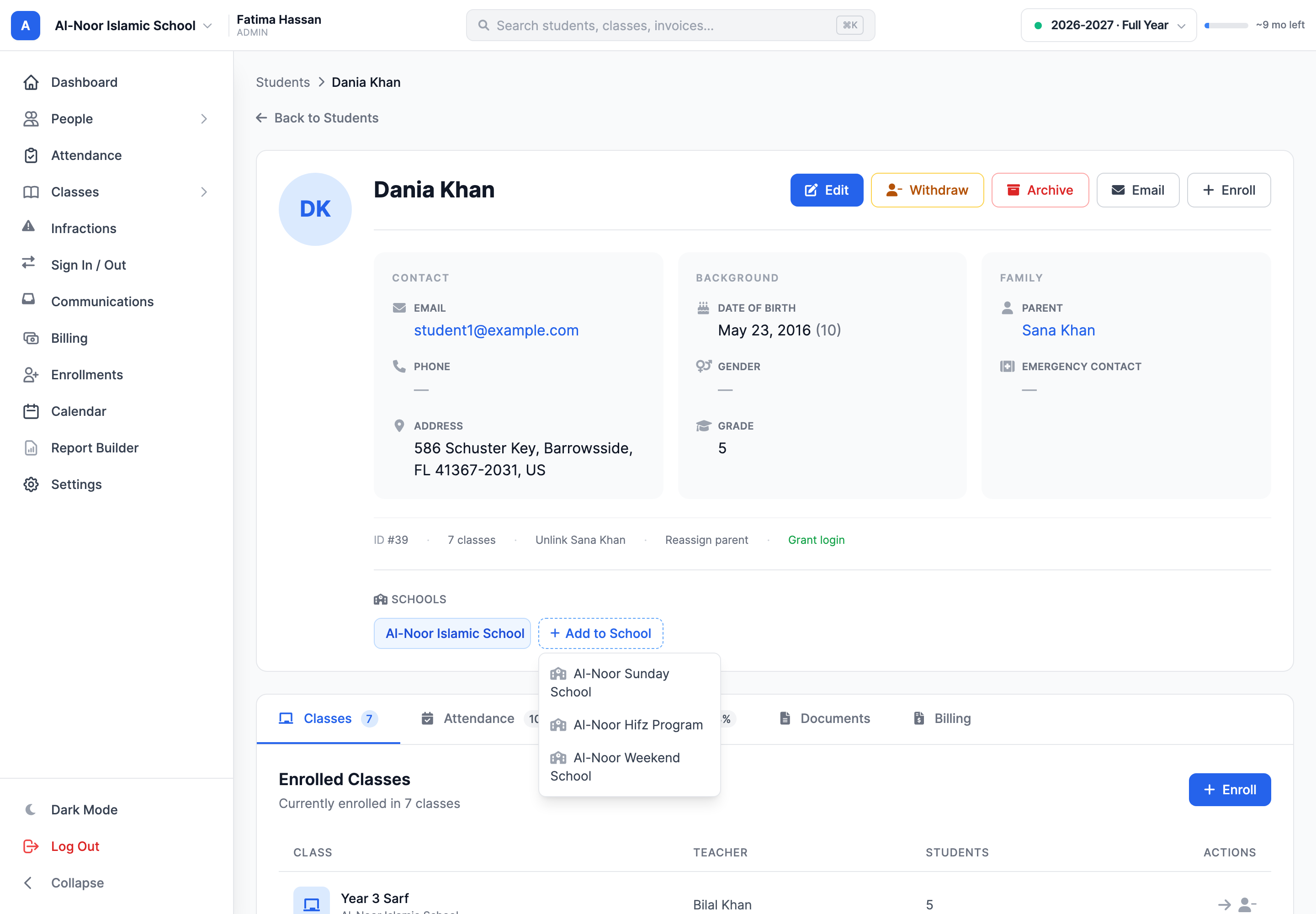Click the DK avatar circle
This screenshot has height=914, width=1316.
point(315,209)
